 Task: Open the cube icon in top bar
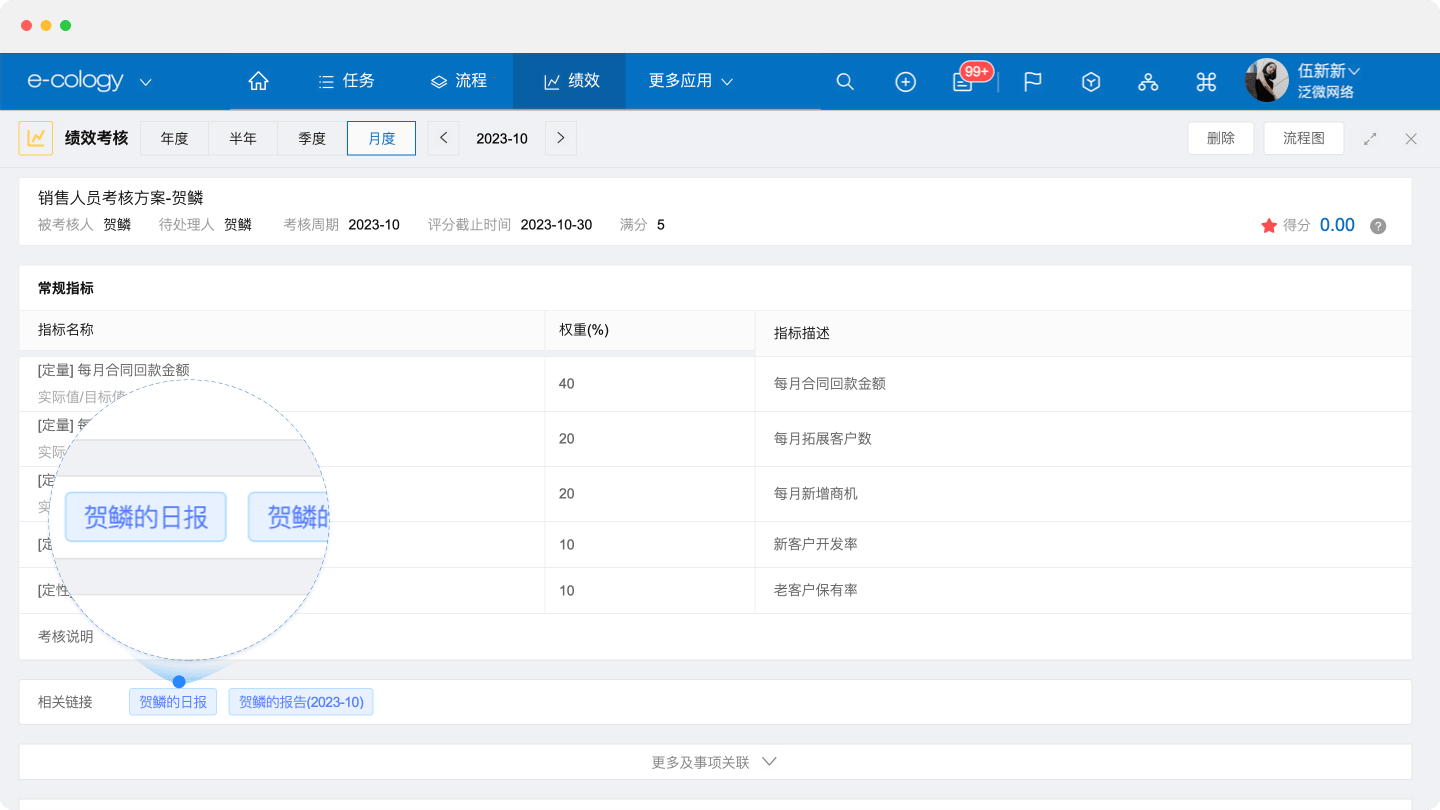coord(1091,82)
